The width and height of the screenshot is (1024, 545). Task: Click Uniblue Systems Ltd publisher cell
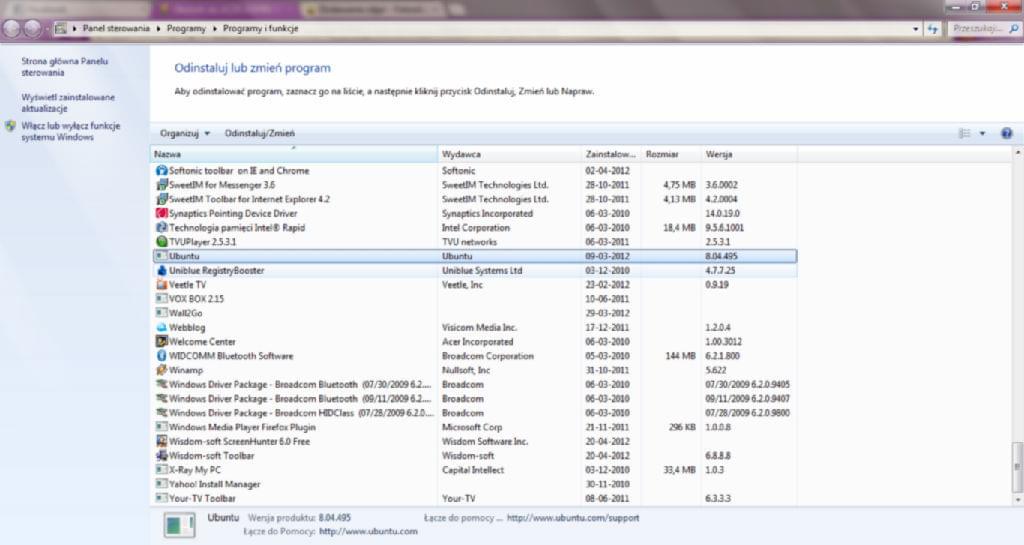click(x=482, y=270)
